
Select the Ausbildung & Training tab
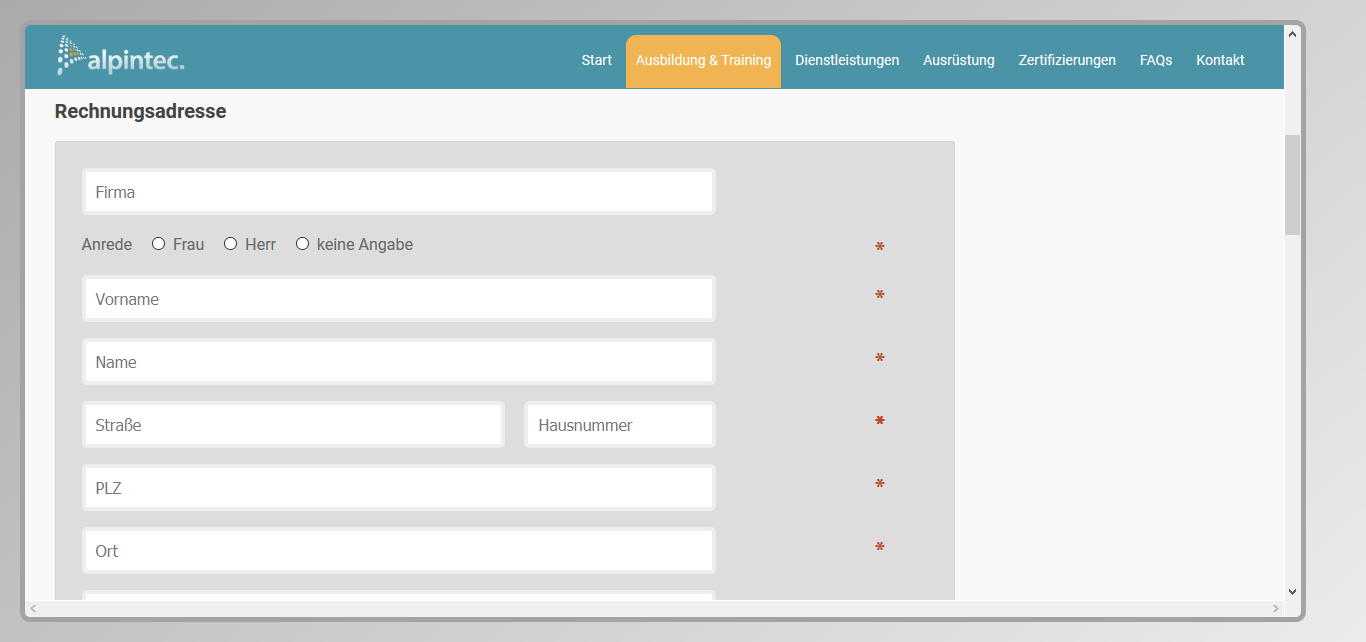[x=703, y=61]
